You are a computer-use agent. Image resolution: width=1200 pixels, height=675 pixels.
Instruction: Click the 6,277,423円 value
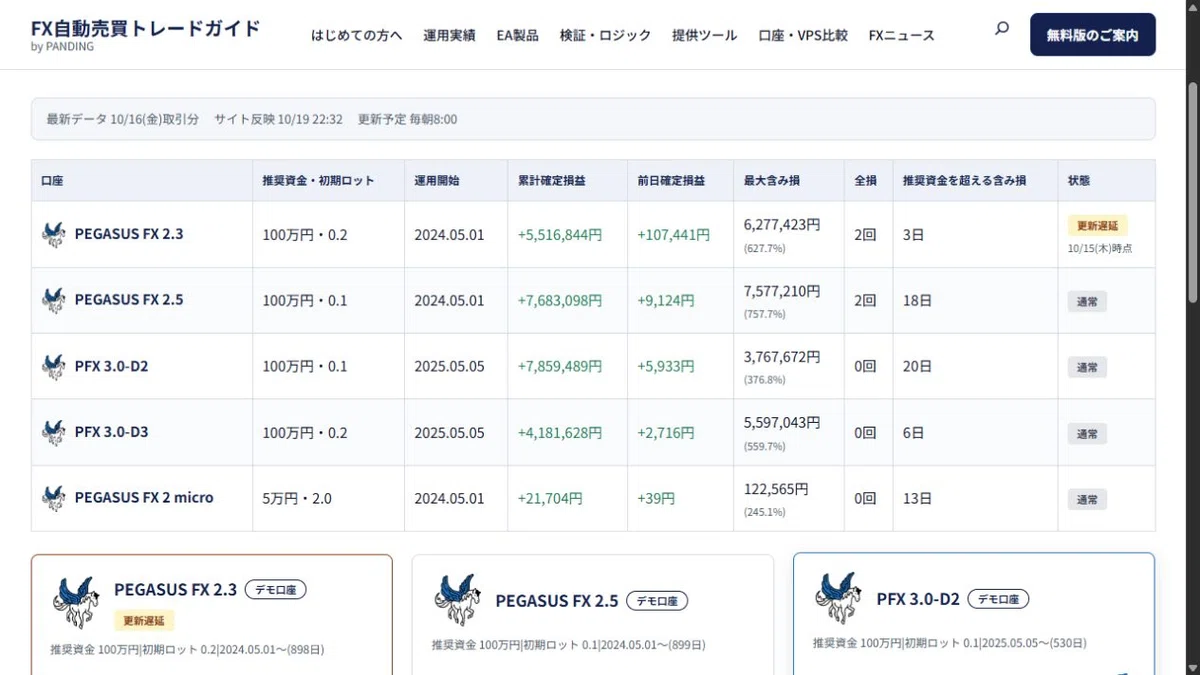point(782,225)
